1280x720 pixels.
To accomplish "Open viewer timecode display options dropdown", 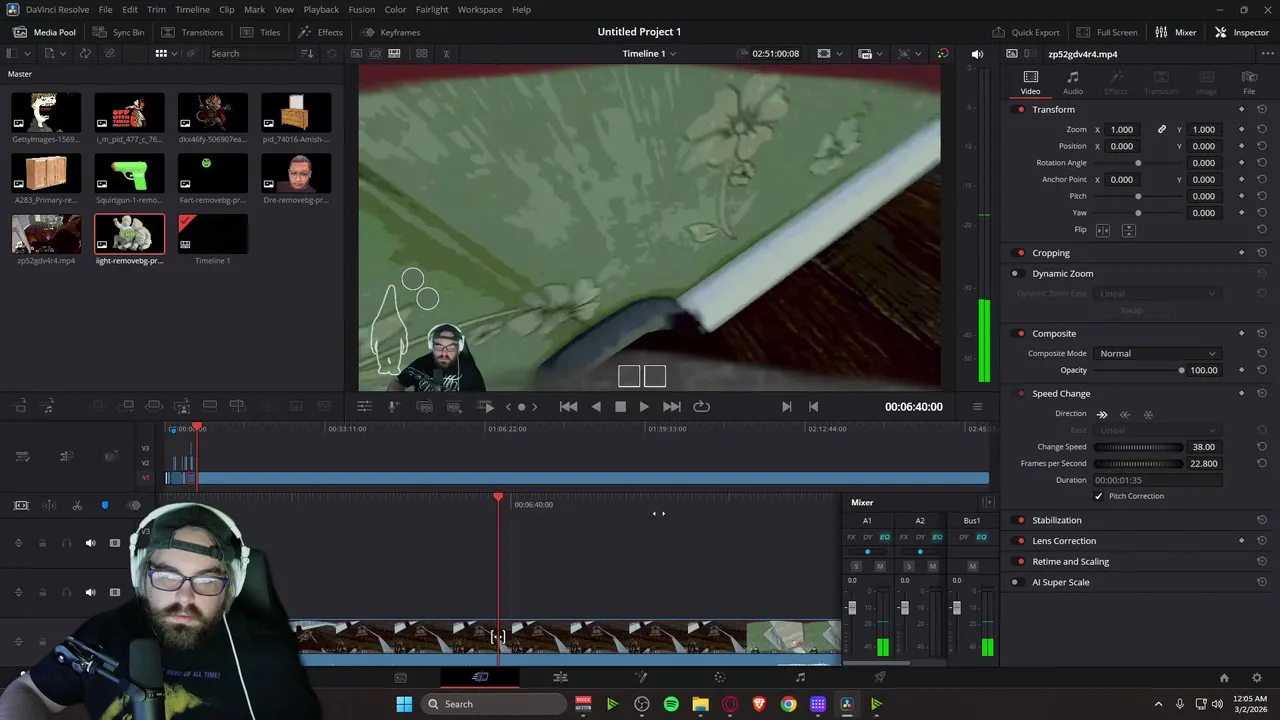I will click(977, 406).
